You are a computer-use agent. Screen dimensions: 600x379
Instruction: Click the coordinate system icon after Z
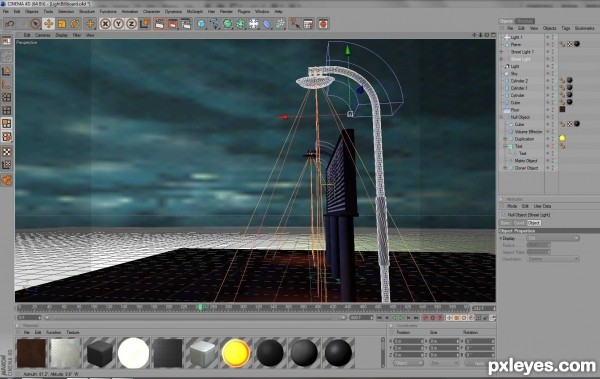(145, 24)
